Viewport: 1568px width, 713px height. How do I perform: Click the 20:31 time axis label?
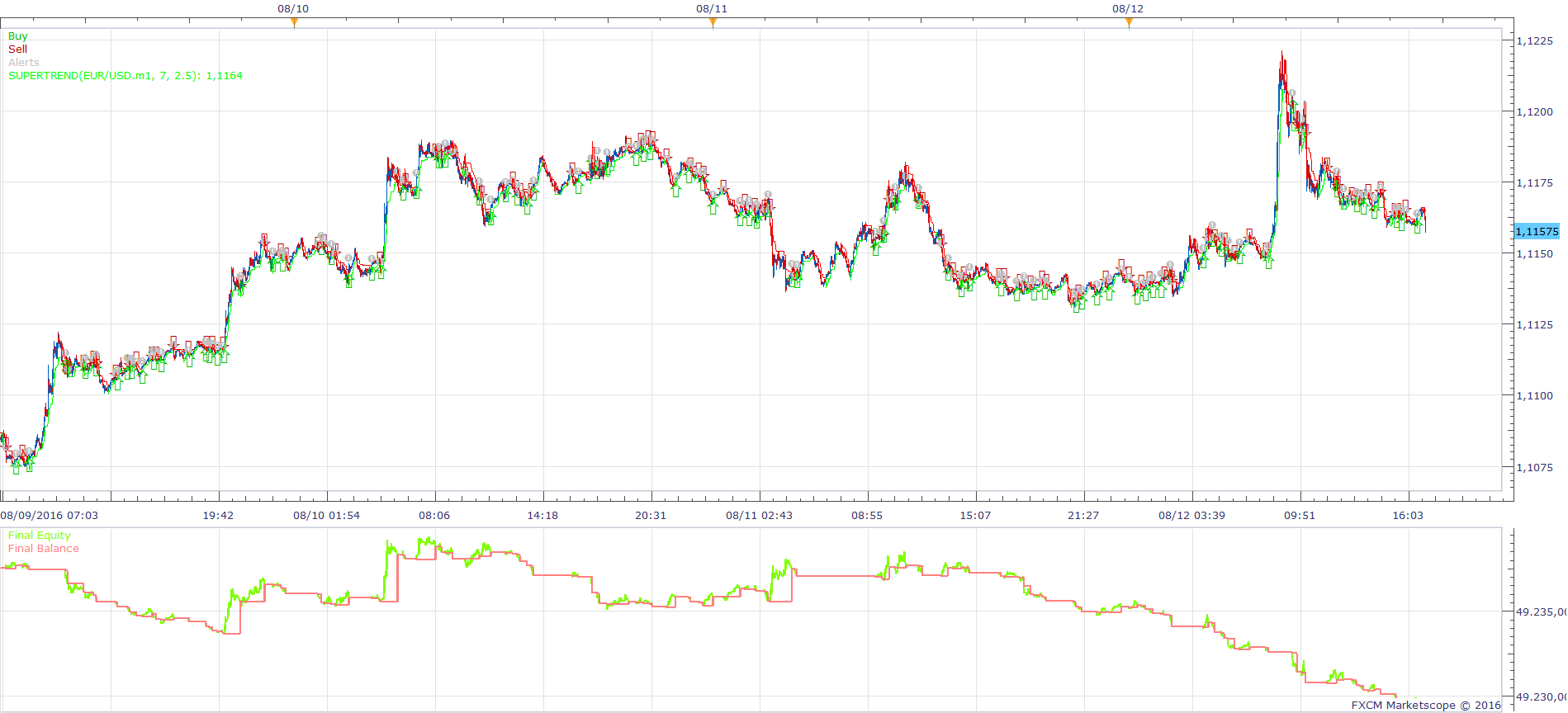coord(651,515)
